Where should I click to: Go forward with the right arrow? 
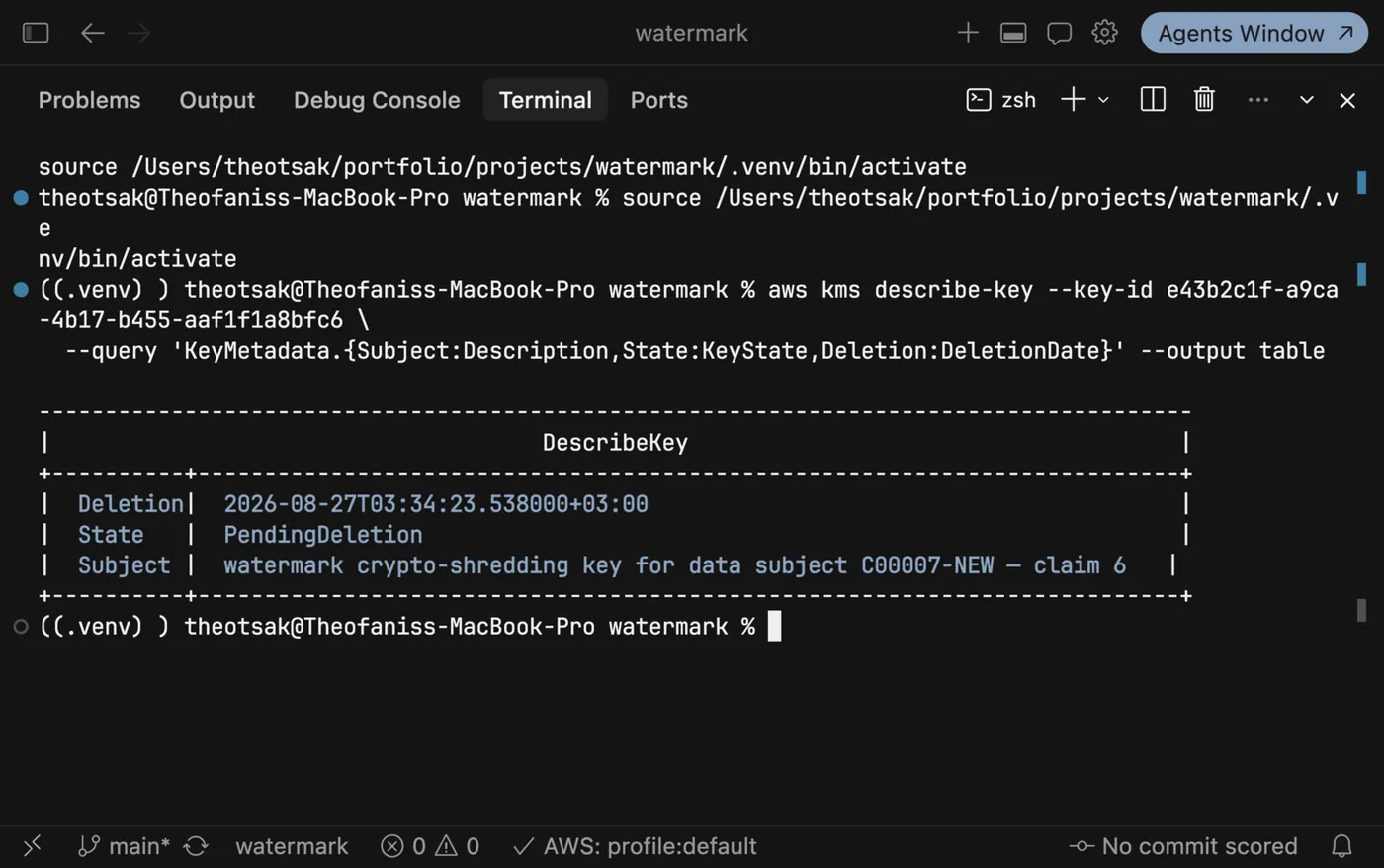139,33
